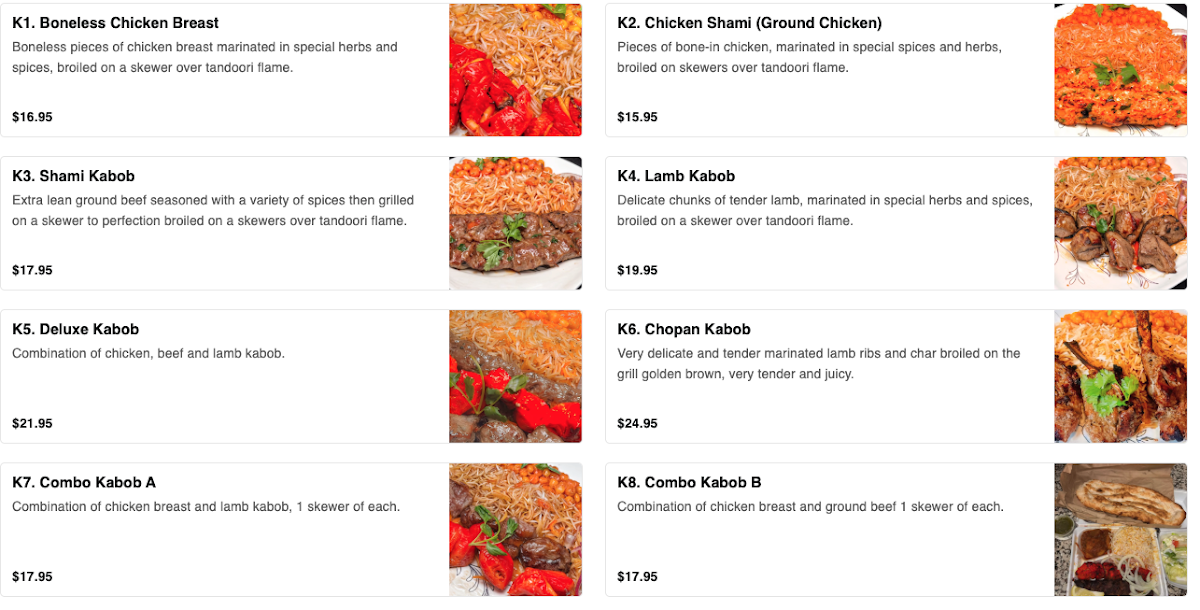Open the 'K1. Boneless Chicken Breast' title

click(115, 23)
